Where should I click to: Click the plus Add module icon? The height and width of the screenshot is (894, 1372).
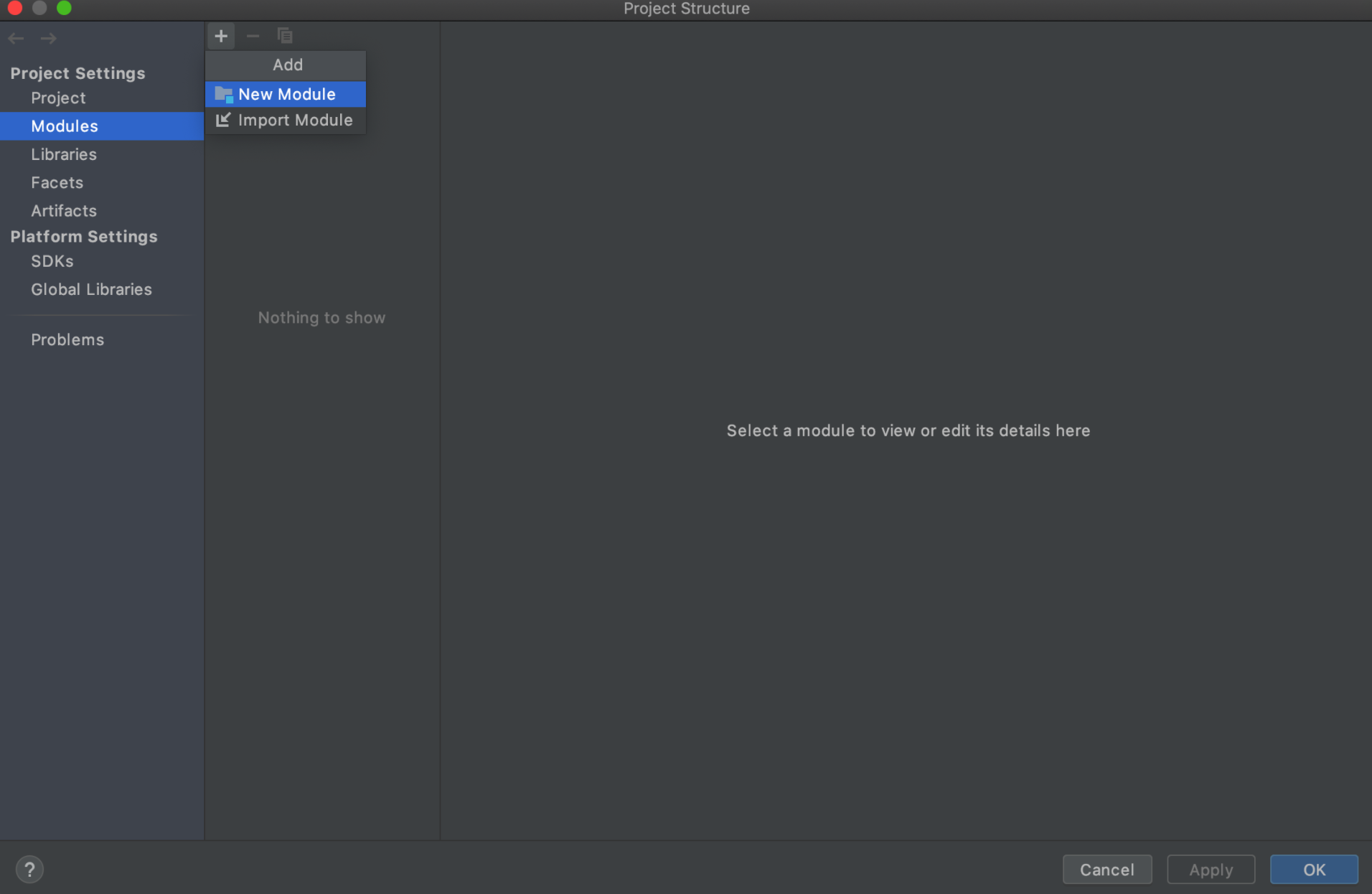click(221, 36)
